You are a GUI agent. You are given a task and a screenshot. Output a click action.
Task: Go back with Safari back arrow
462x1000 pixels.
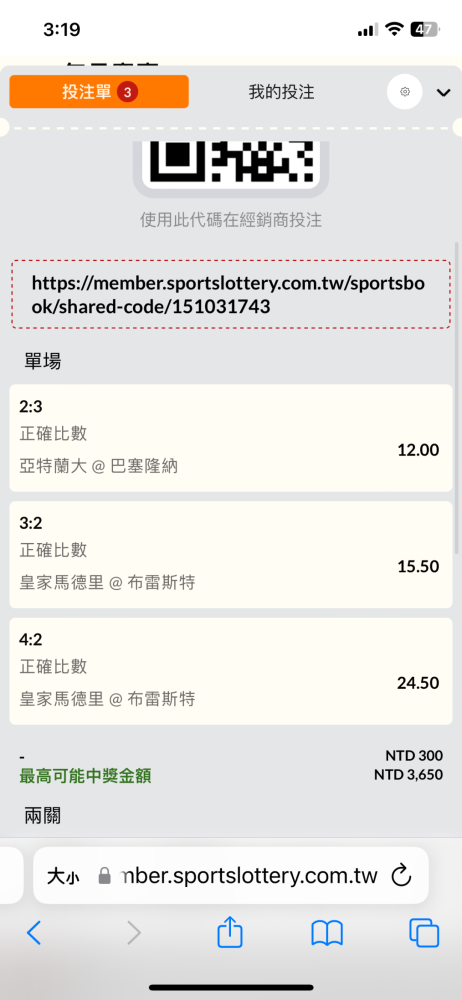[34, 933]
